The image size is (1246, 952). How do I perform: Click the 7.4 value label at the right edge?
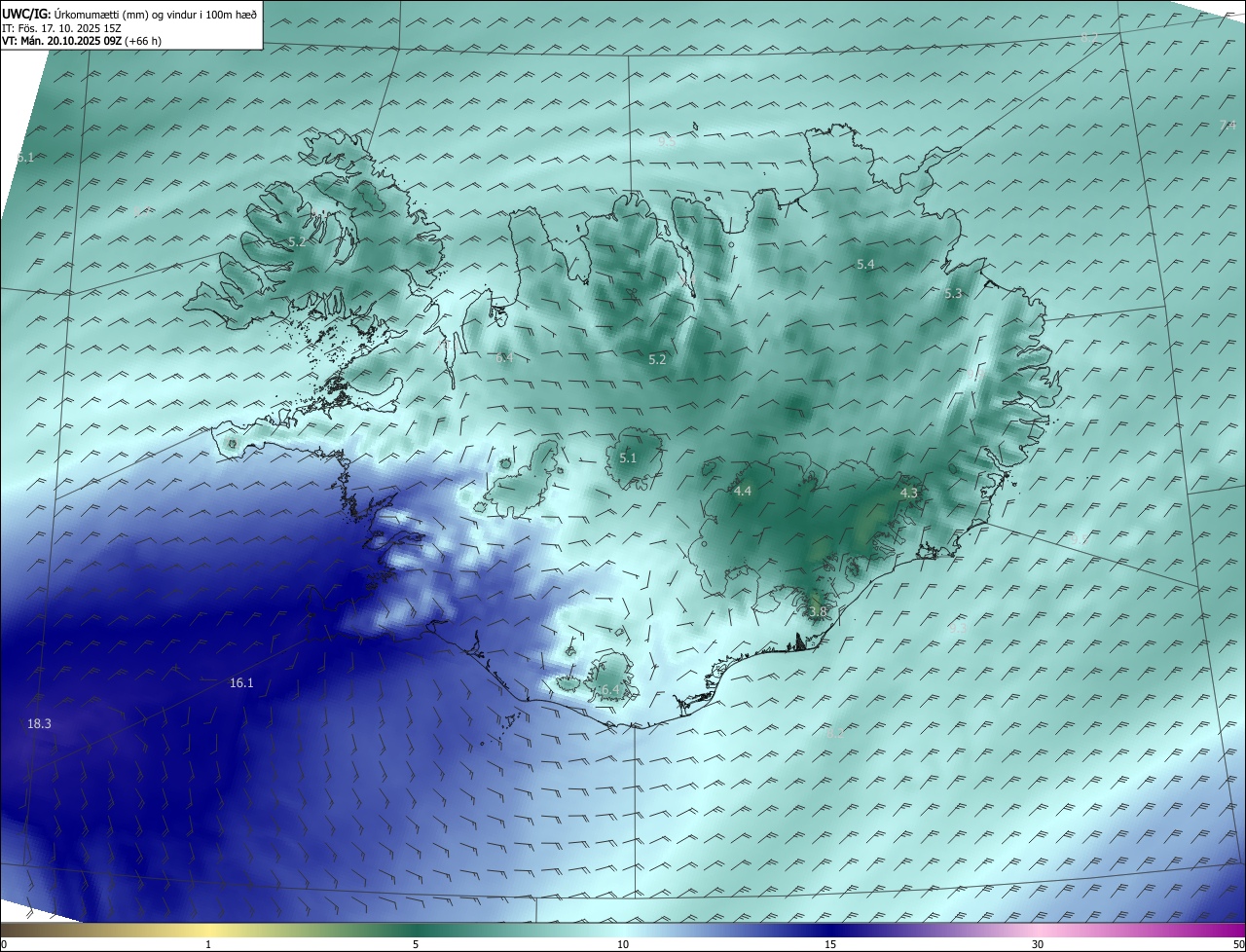[x=1228, y=125]
